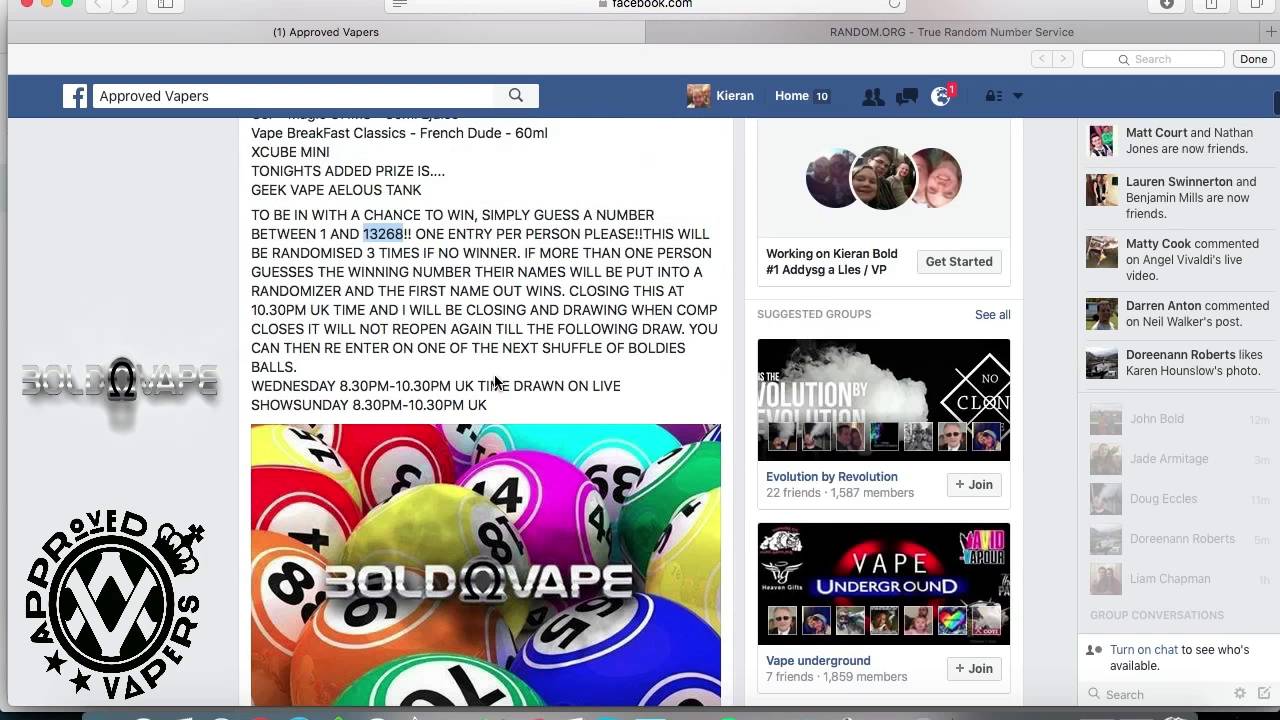Screen dimensions: 1280x720
Task: Open the Safari reader view icon
Action: click(x=400, y=4)
